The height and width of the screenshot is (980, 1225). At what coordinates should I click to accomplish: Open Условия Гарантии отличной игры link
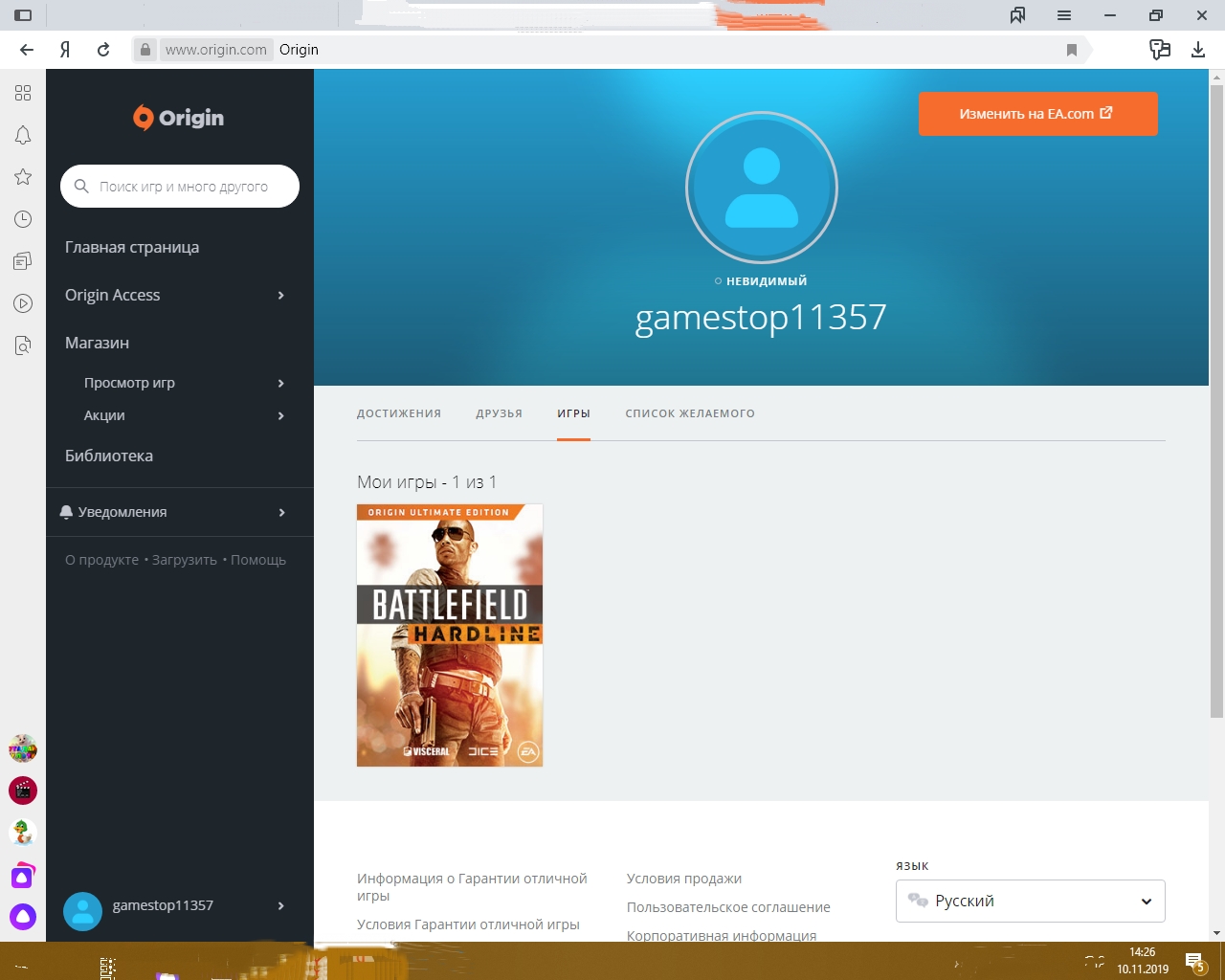pos(468,924)
